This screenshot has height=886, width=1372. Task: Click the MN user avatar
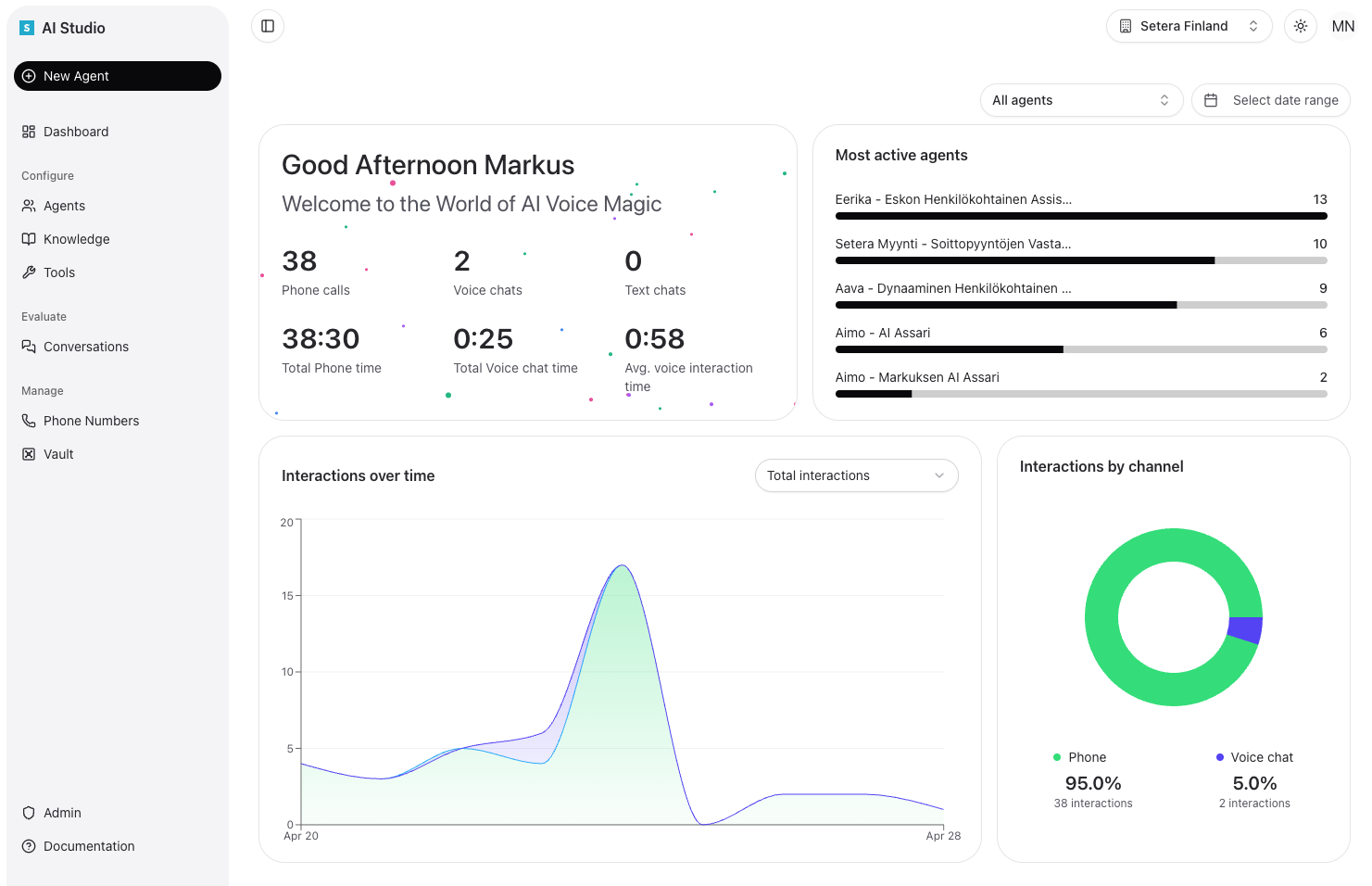1342,26
